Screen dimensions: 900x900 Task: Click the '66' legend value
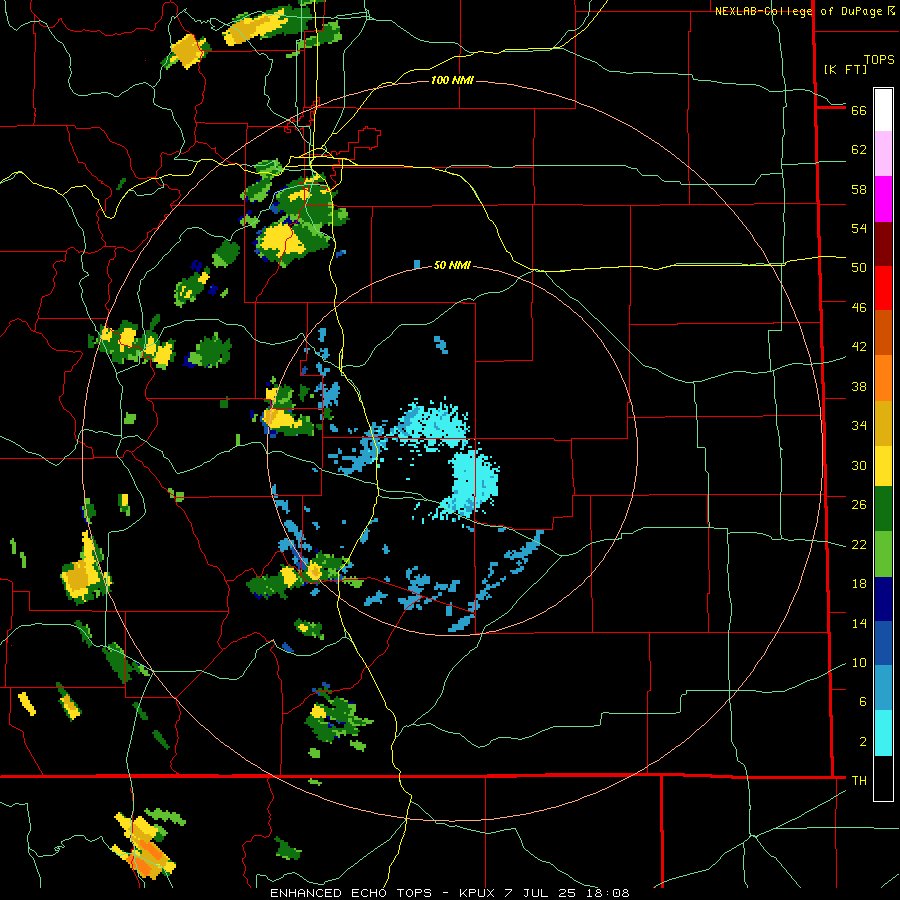click(x=859, y=110)
